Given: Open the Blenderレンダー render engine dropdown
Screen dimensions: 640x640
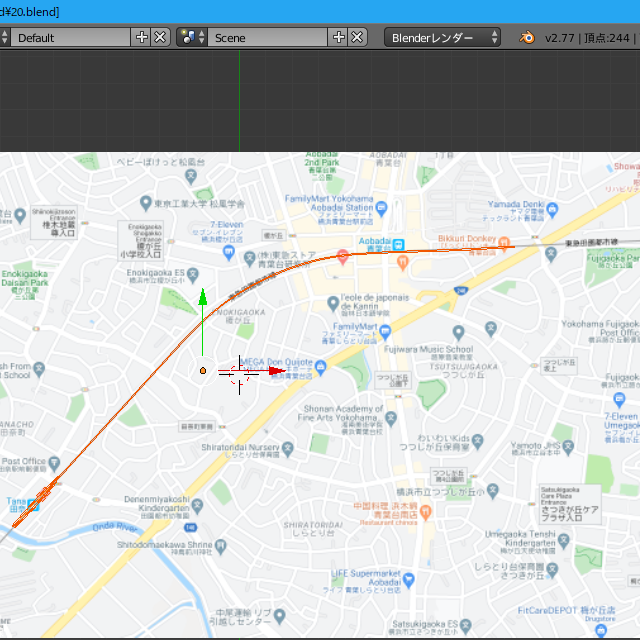Looking at the screenshot, I should point(442,38).
